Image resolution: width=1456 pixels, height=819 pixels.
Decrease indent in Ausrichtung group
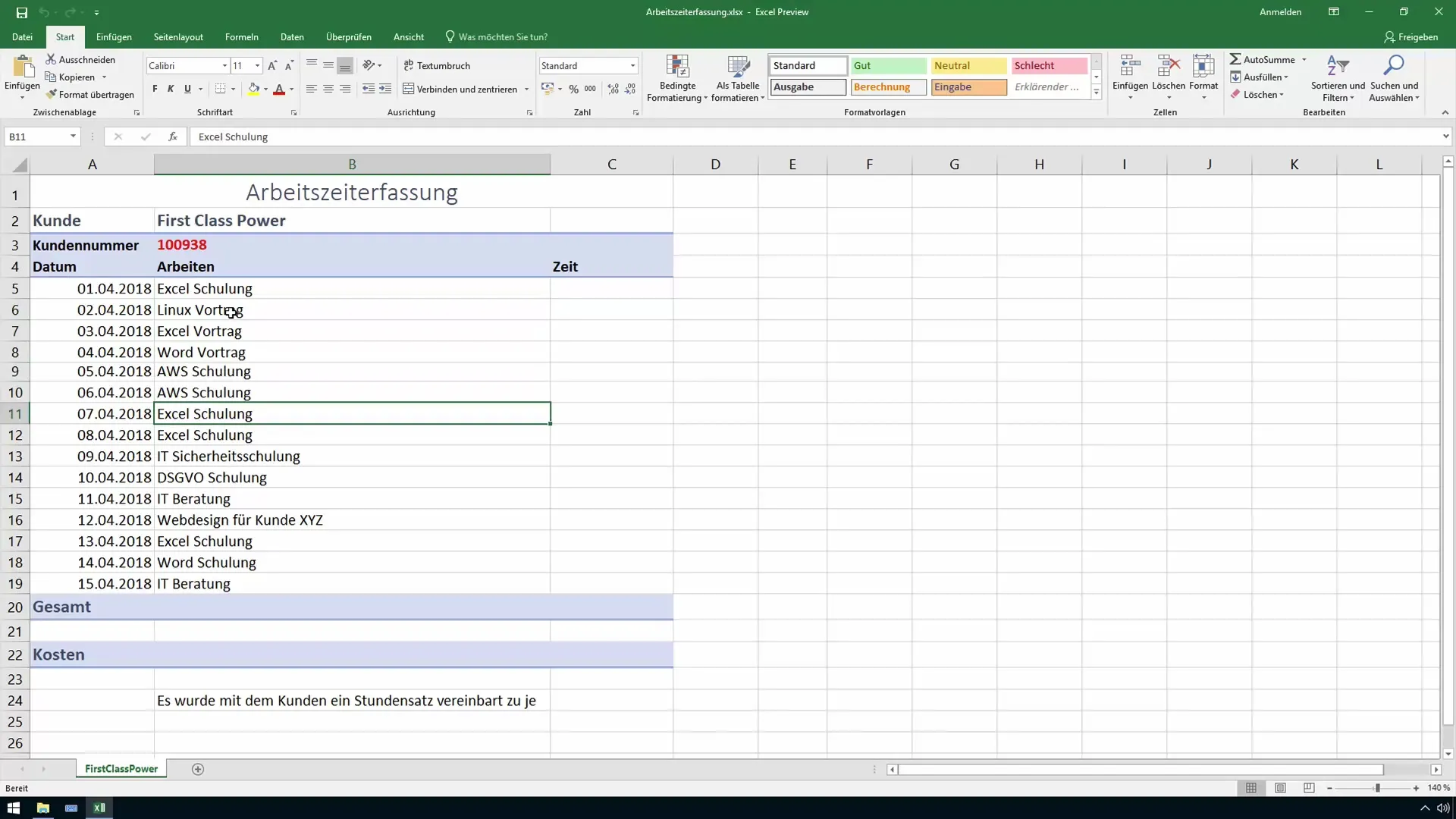click(368, 89)
